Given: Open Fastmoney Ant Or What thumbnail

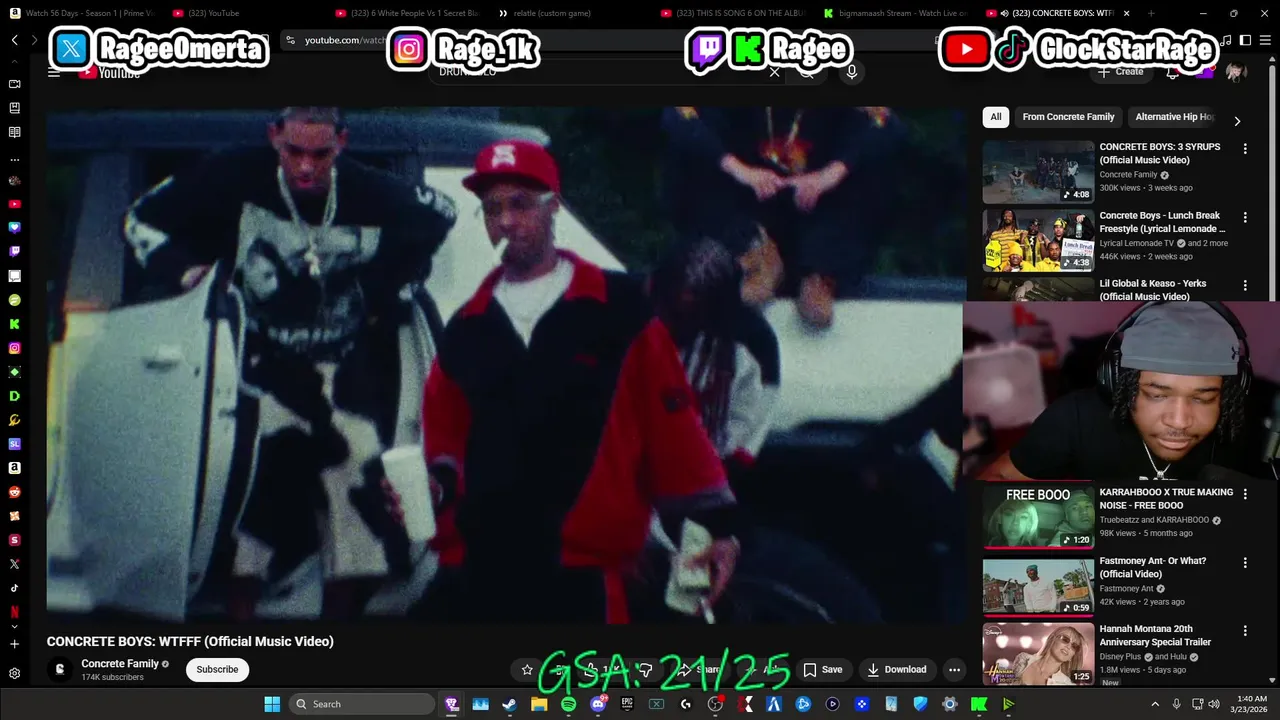Looking at the screenshot, I should pos(1038,585).
